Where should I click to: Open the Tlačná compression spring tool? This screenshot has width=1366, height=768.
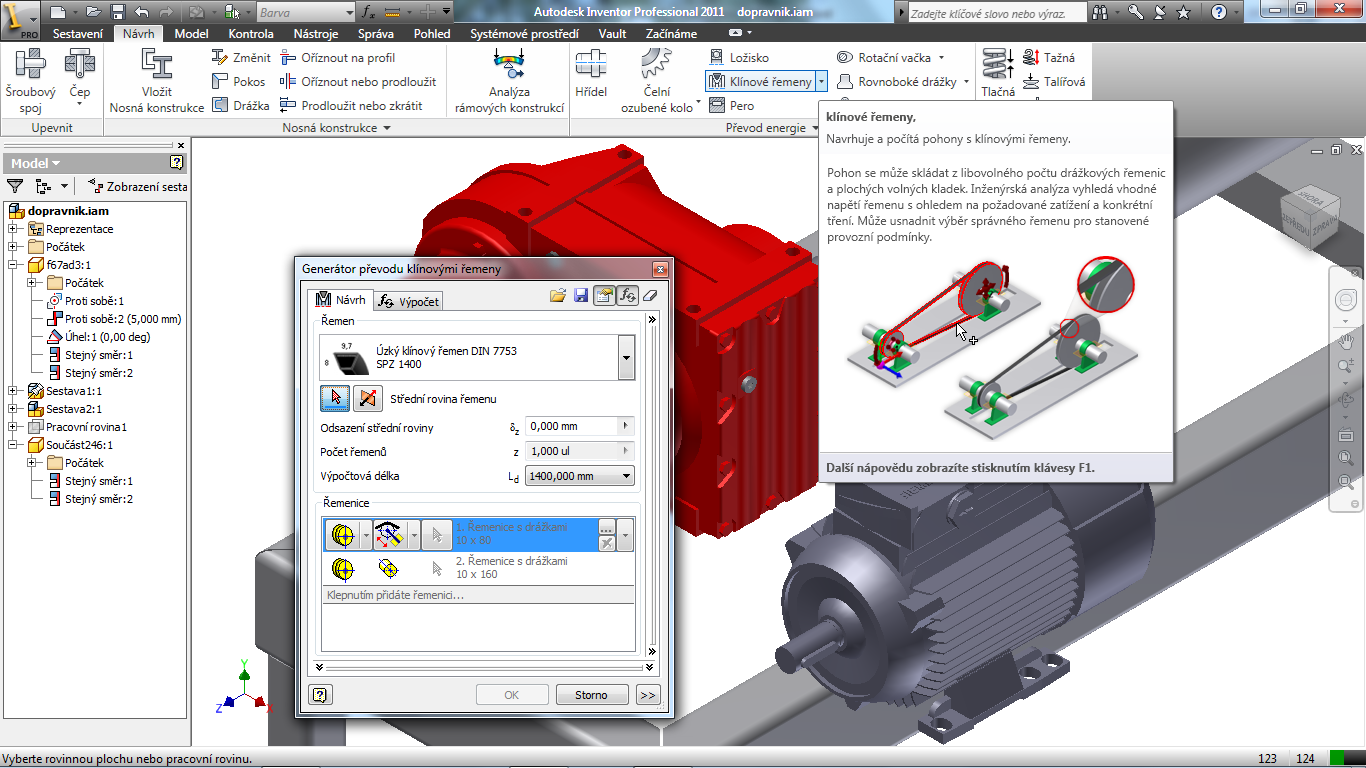[998, 72]
